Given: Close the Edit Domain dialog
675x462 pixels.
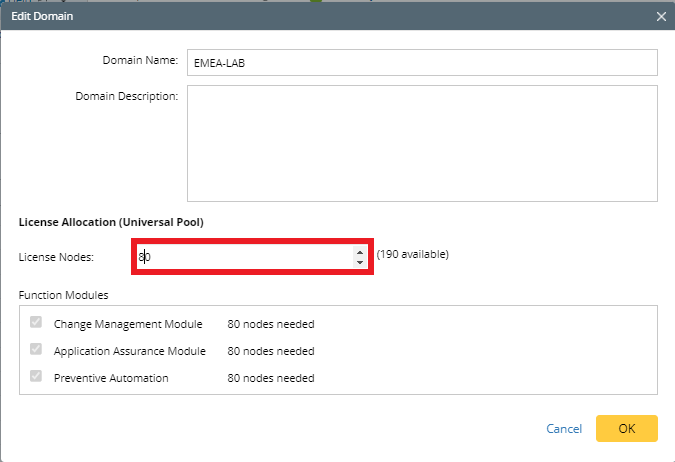Looking at the screenshot, I should pyautogui.click(x=661, y=16).
